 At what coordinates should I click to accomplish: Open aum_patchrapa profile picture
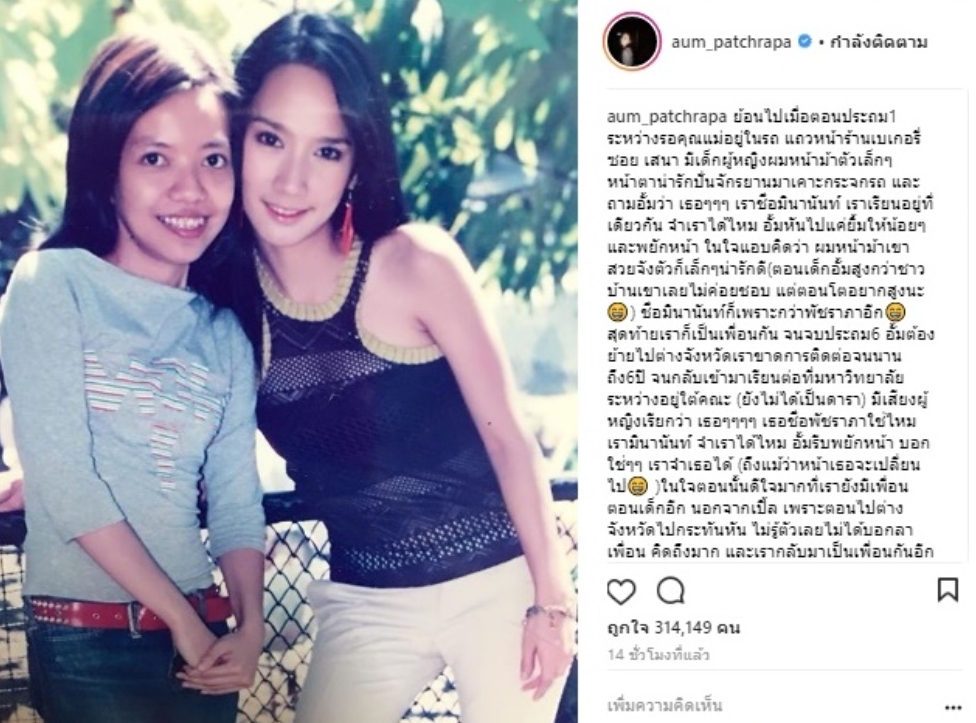(x=632, y=42)
